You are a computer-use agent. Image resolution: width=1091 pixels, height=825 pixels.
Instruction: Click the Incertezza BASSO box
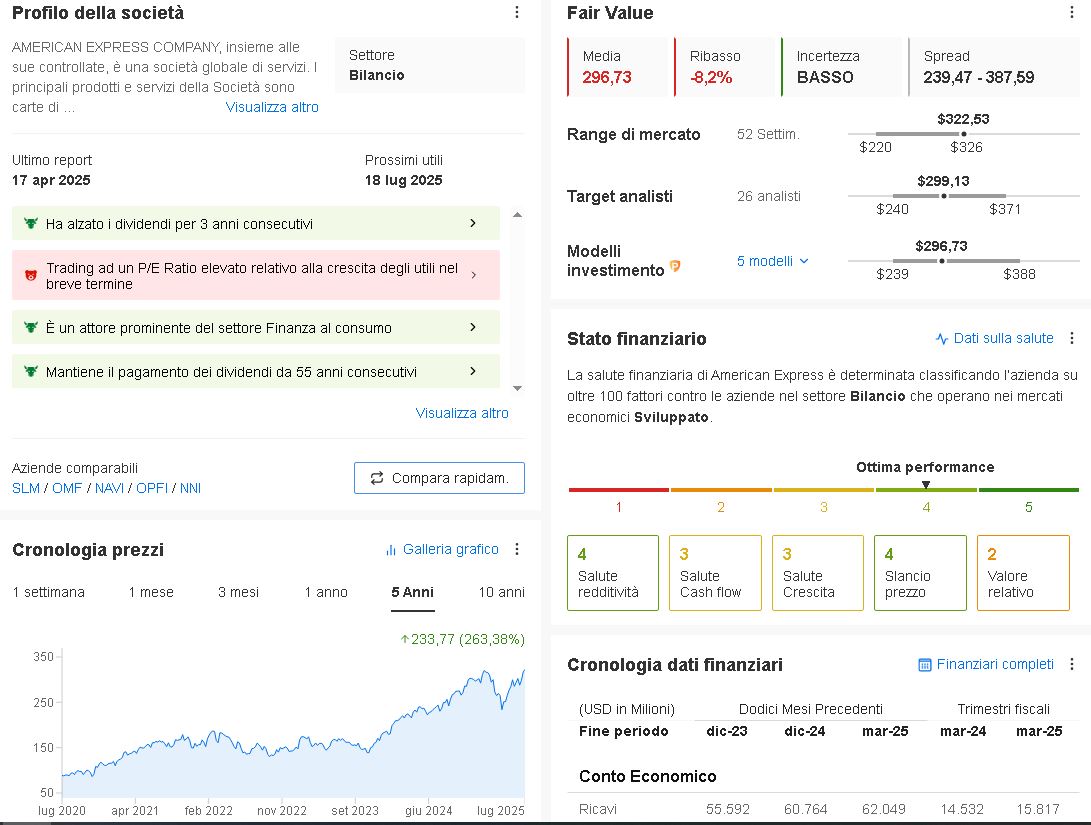click(841, 67)
